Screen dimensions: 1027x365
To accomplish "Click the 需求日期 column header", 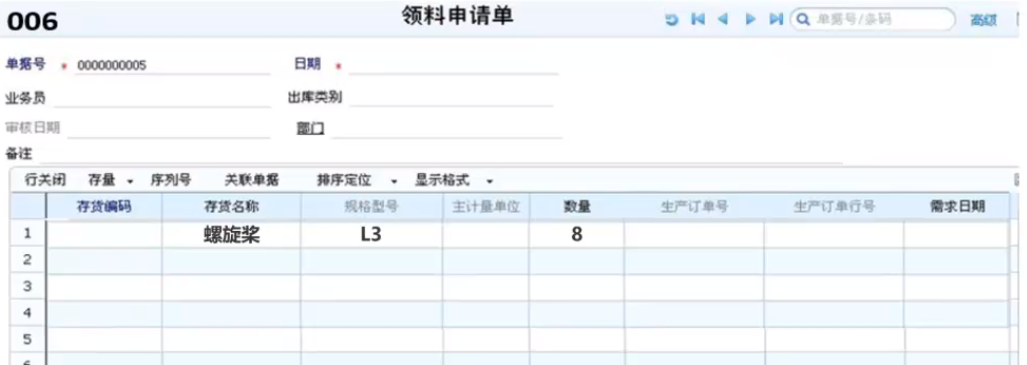I will click(x=957, y=207).
